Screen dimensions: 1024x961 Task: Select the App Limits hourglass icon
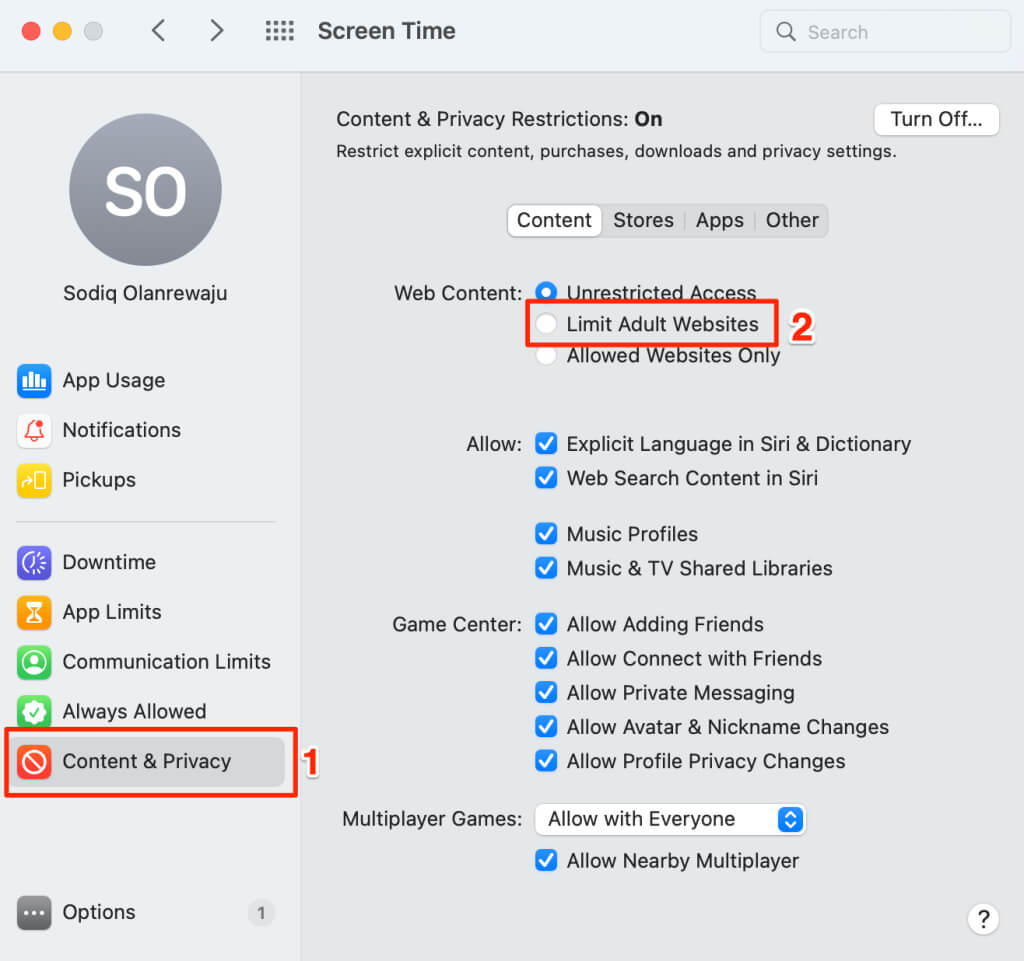pos(34,613)
